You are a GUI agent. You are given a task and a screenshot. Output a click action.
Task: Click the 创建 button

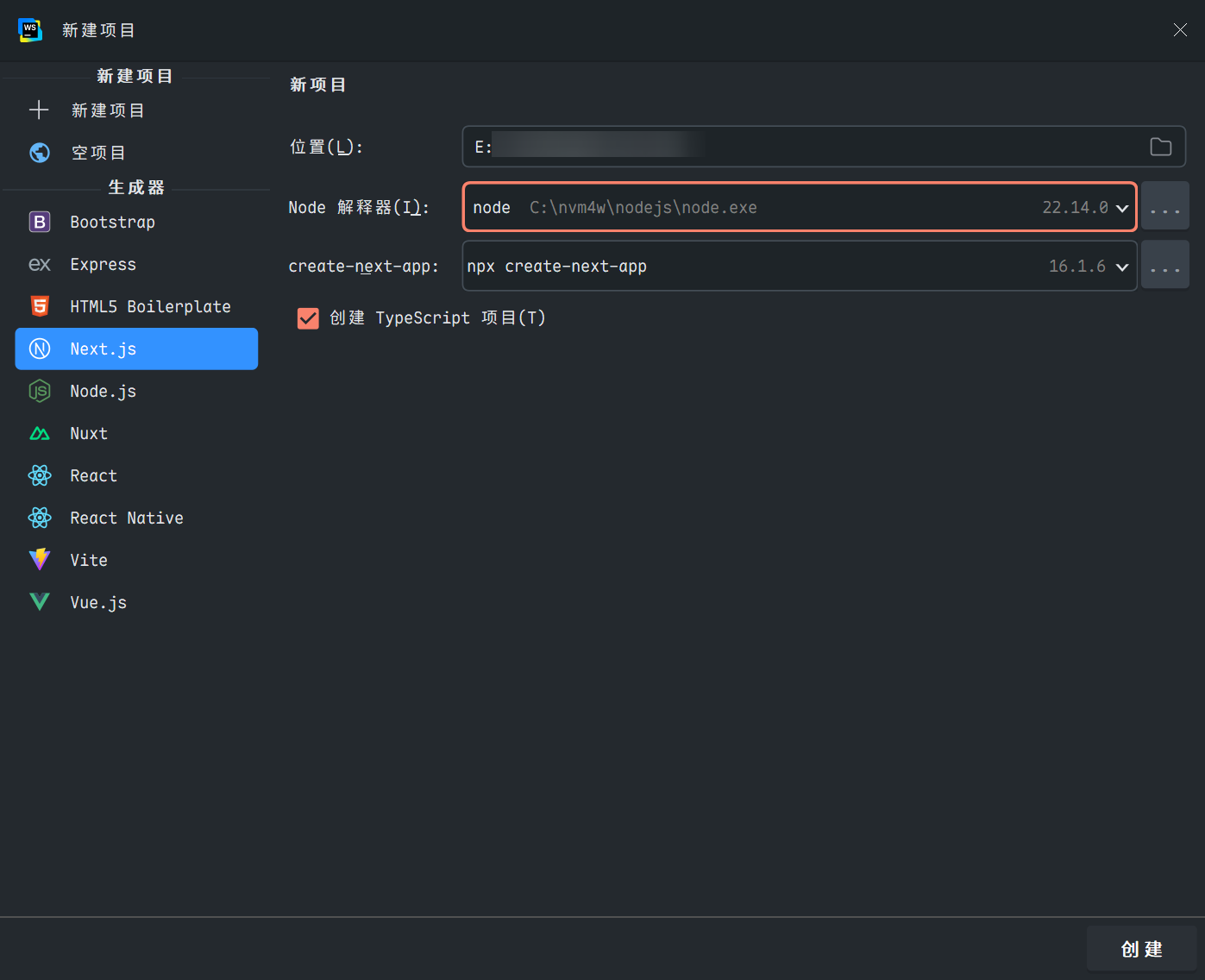click(1141, 949)
